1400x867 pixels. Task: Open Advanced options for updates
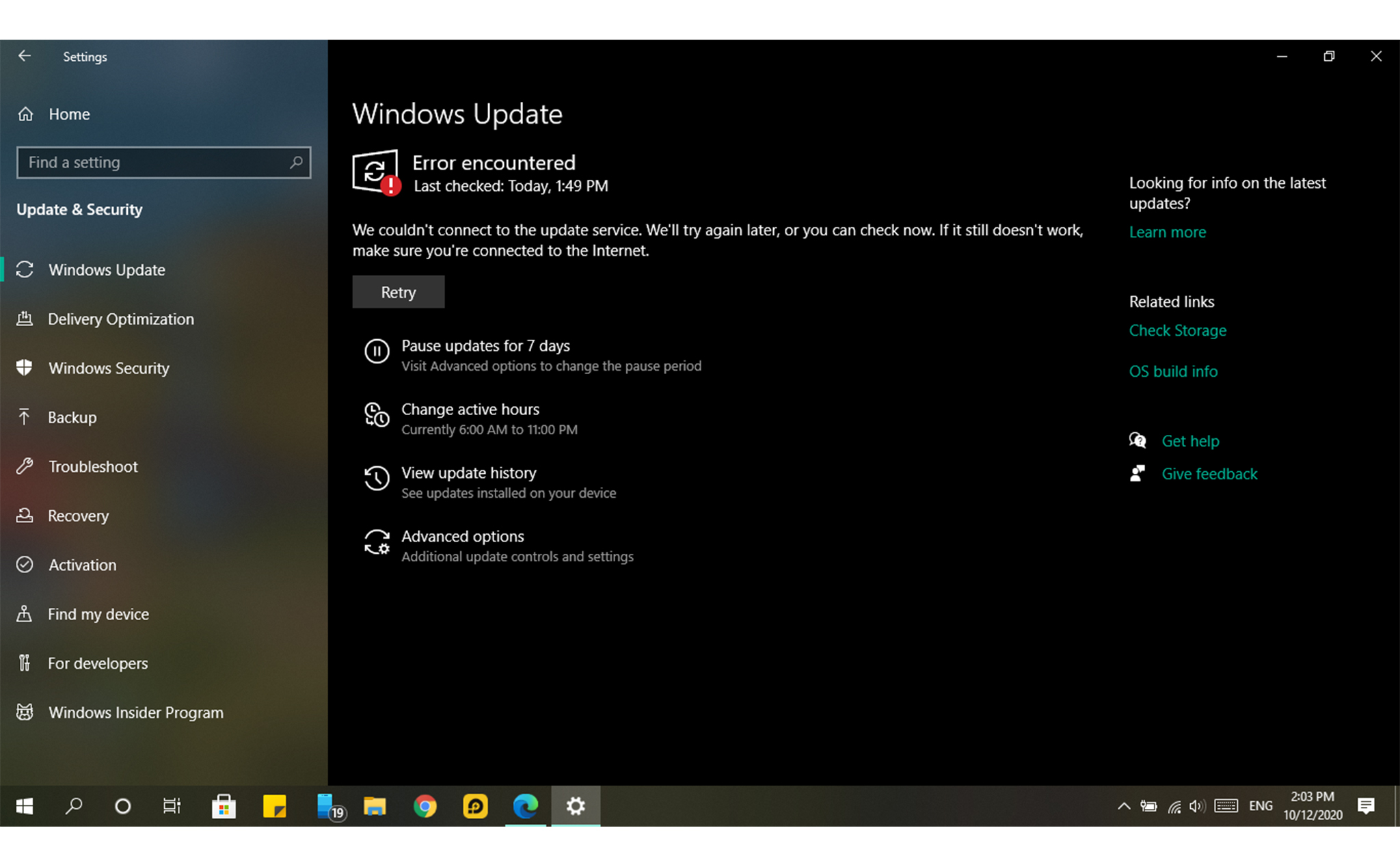click(462, 537)
